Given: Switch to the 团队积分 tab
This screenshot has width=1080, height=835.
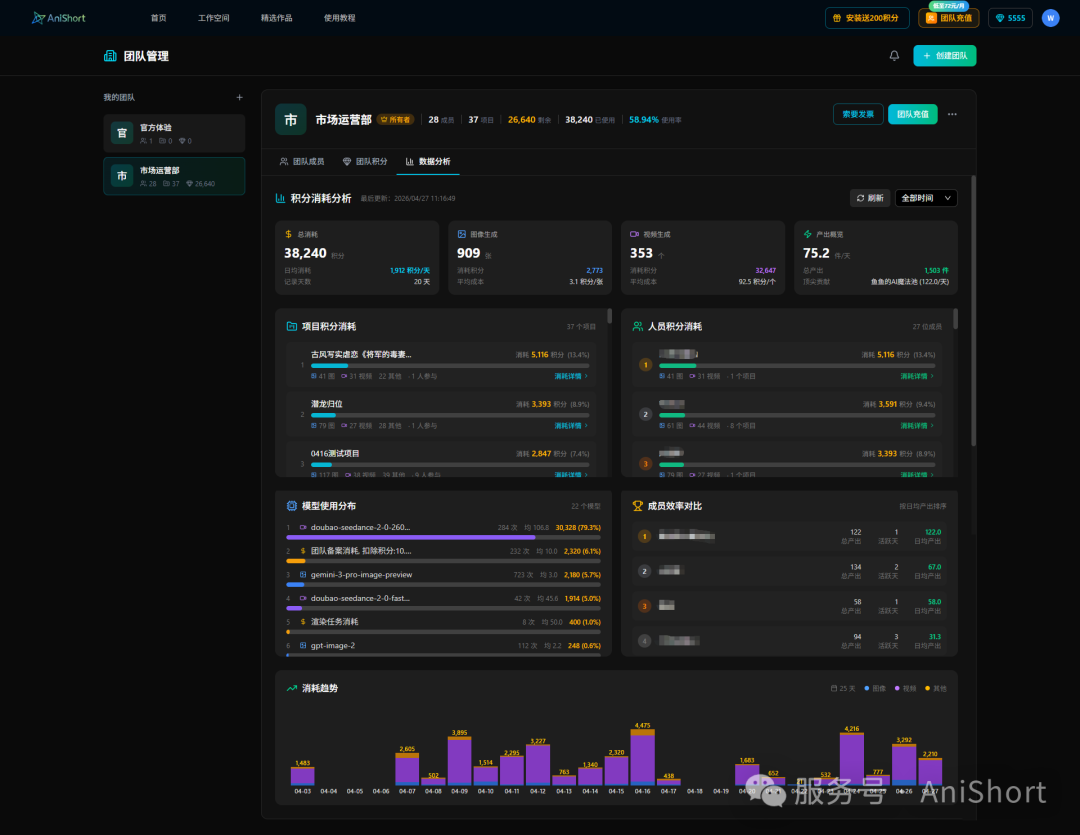Looking at the screenshot, I should pos(365,162).
